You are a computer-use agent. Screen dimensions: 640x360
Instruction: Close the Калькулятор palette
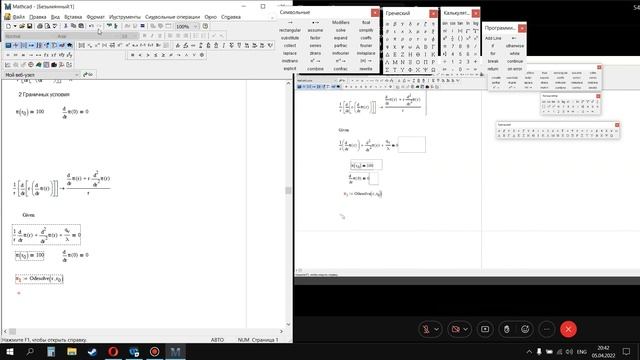click(x=476, y=13)
